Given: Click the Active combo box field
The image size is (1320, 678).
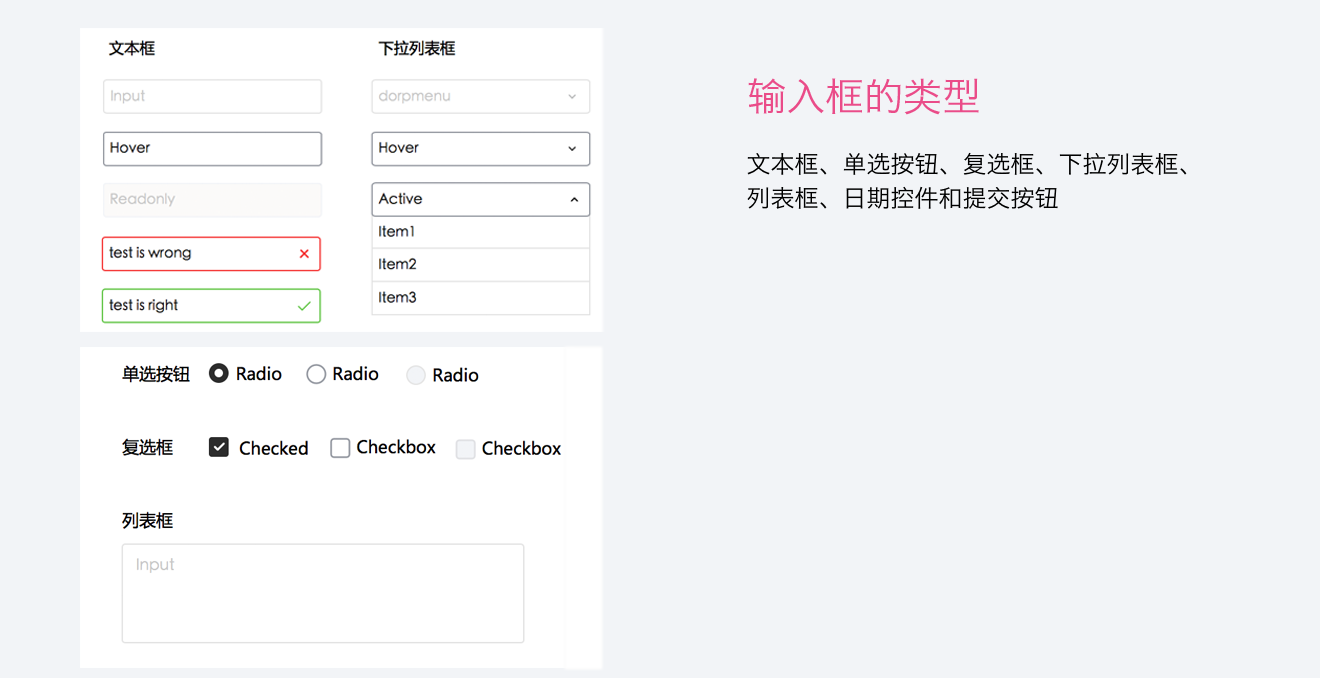Looking at the screenshot, I should point(481,199).
